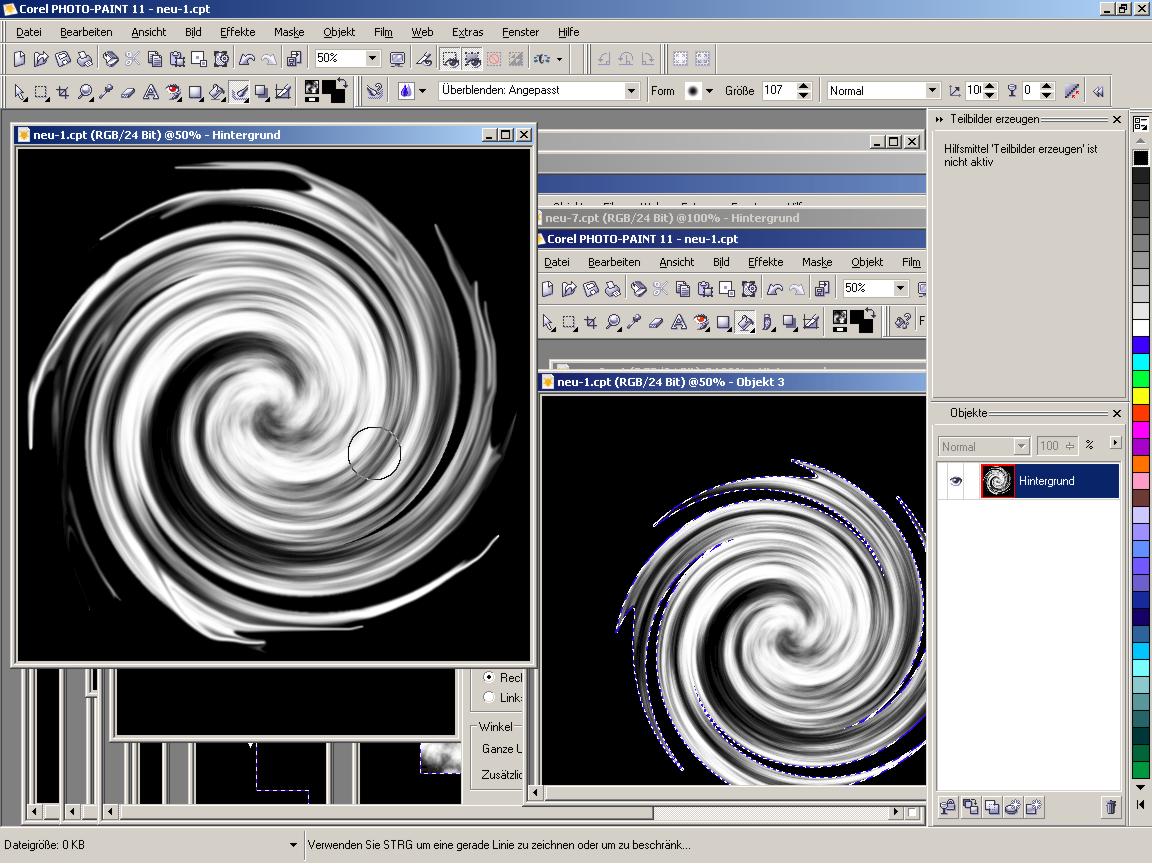
Task: Swap foreground and background colors arrow
Action: point(342,83)
